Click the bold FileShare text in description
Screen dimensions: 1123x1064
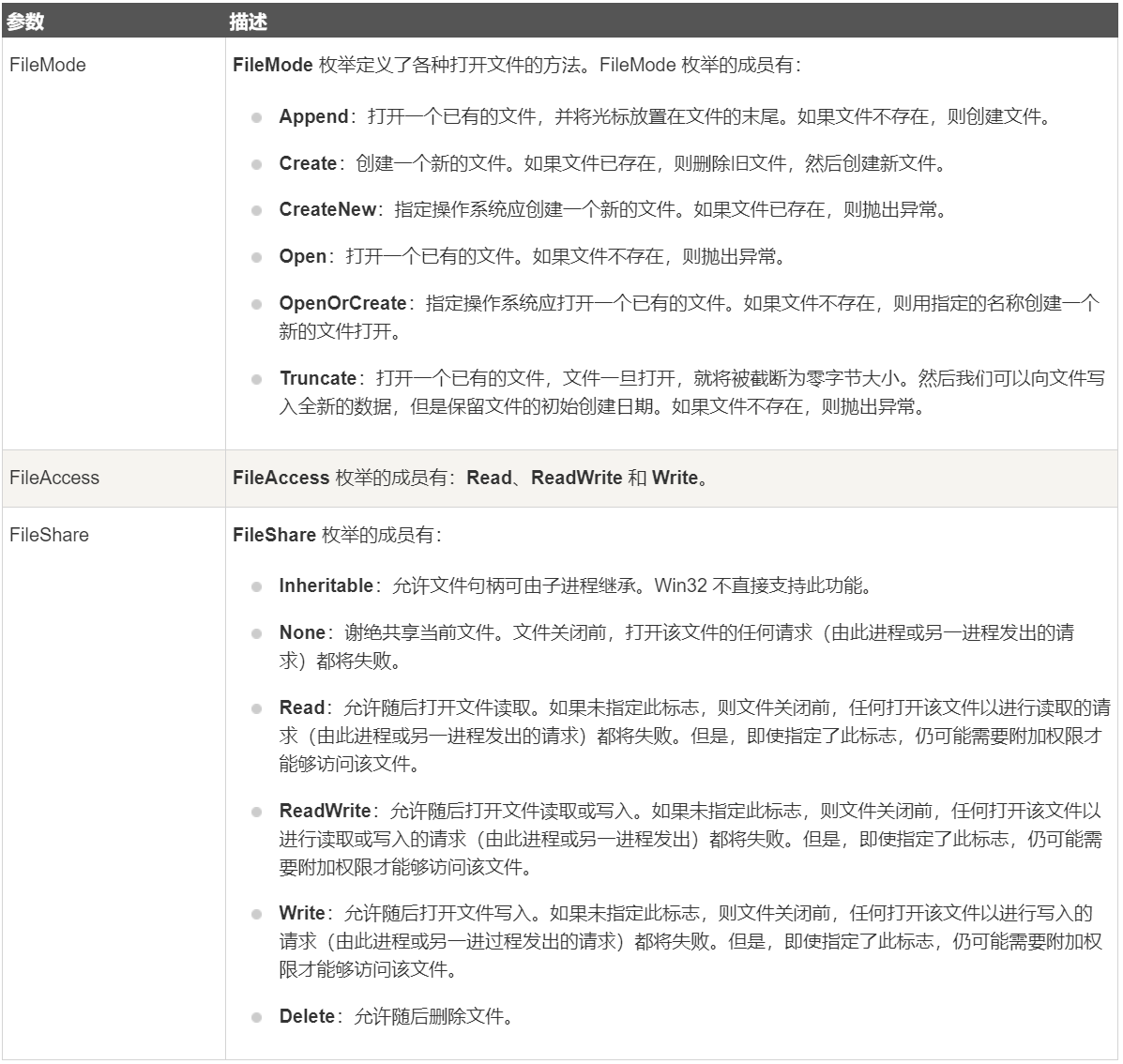click(274, 535)
